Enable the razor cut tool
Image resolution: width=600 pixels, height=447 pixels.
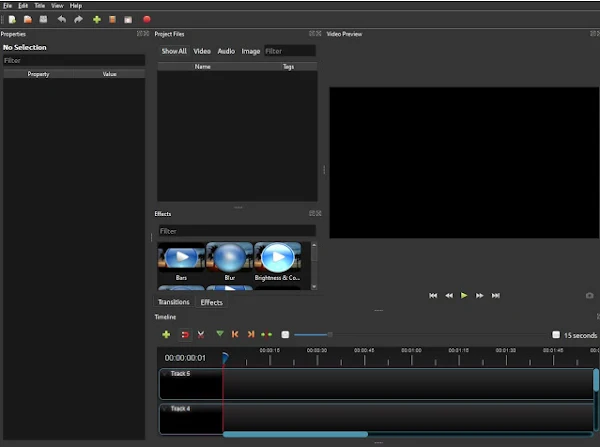coord(201,335)
